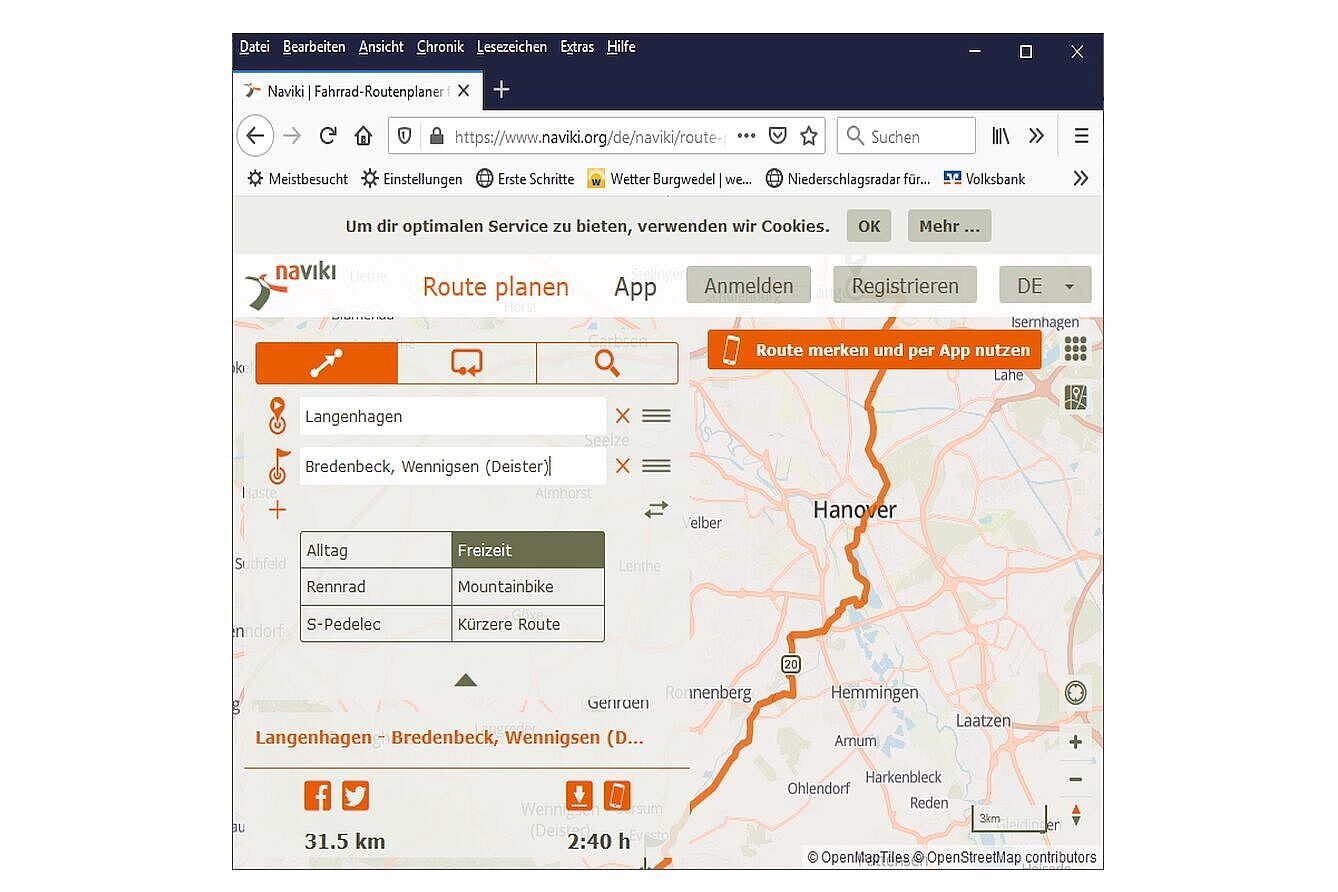Click the Naviki logo
The image size is (1338, 892).
[x=291, y=285]
